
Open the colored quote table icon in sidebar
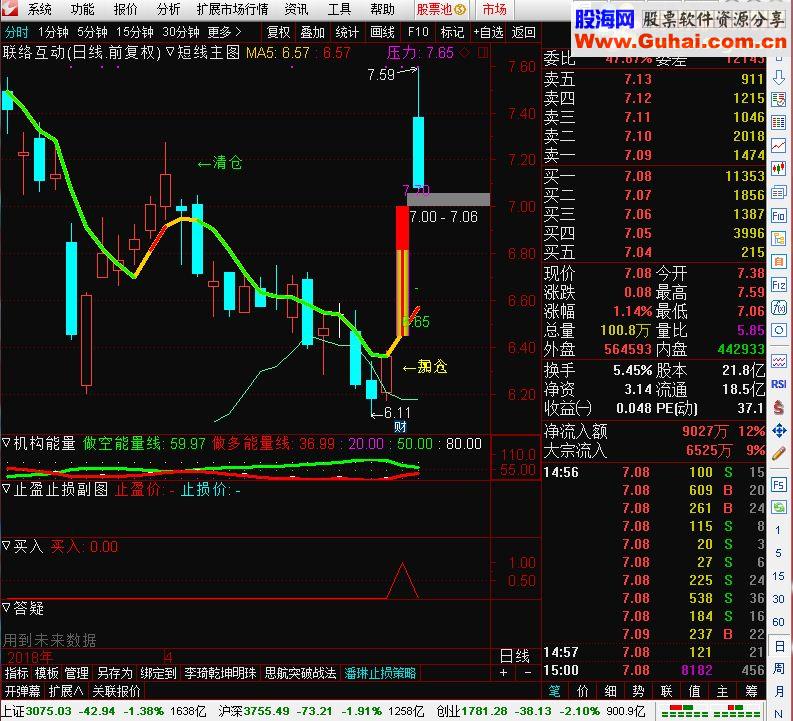point(779,122)
